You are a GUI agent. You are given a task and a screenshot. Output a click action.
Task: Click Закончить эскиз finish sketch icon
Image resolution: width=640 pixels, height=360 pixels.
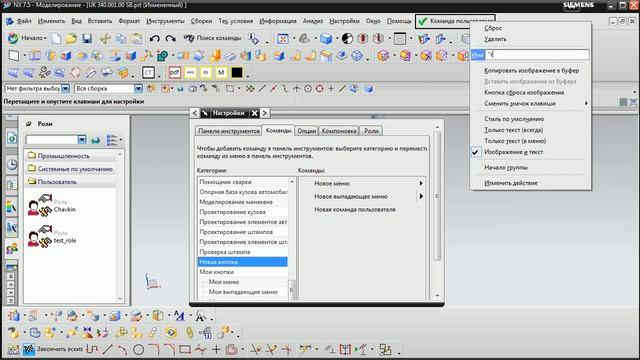29,349
